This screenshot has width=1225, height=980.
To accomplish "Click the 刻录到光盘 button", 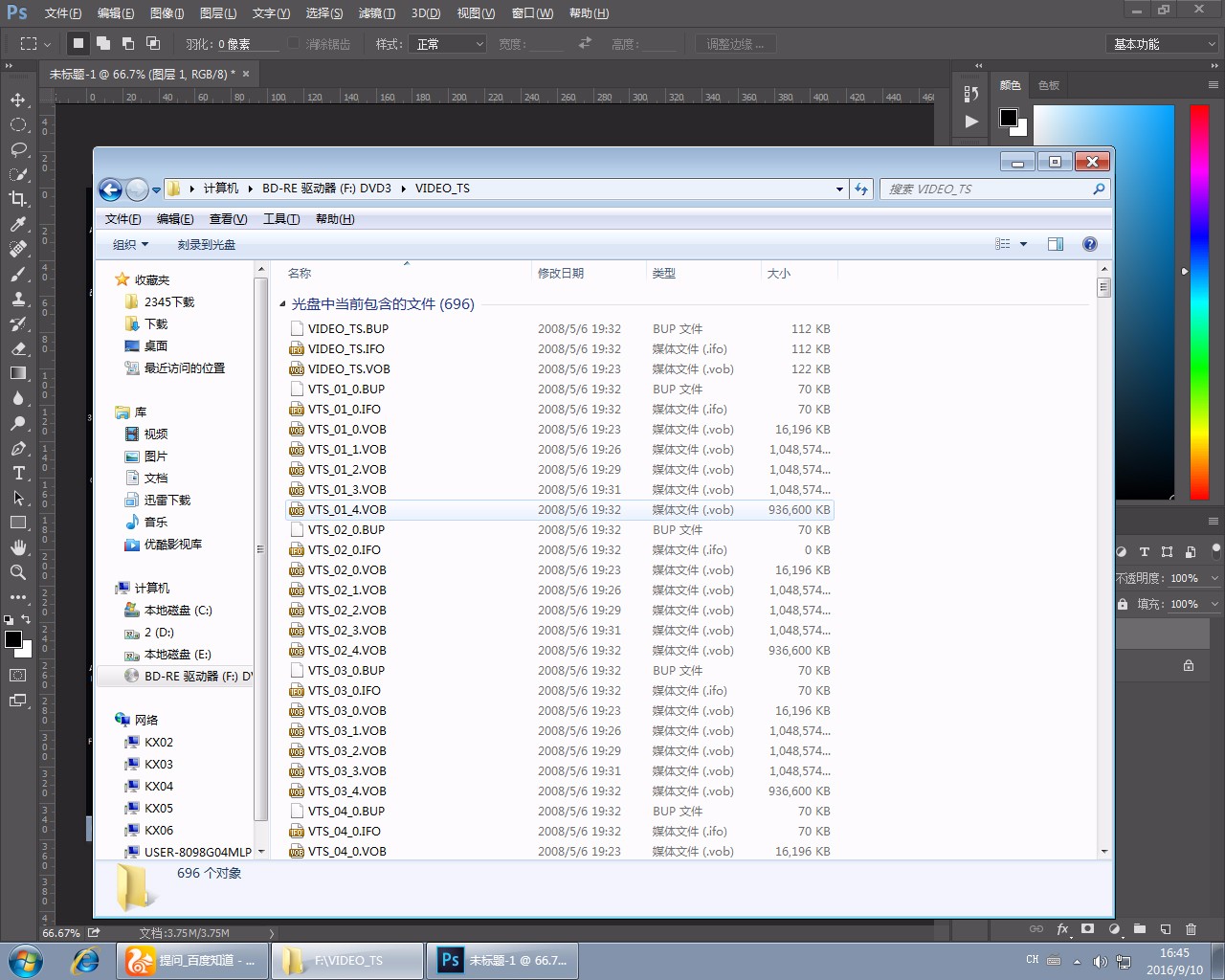I will point(206,244).
